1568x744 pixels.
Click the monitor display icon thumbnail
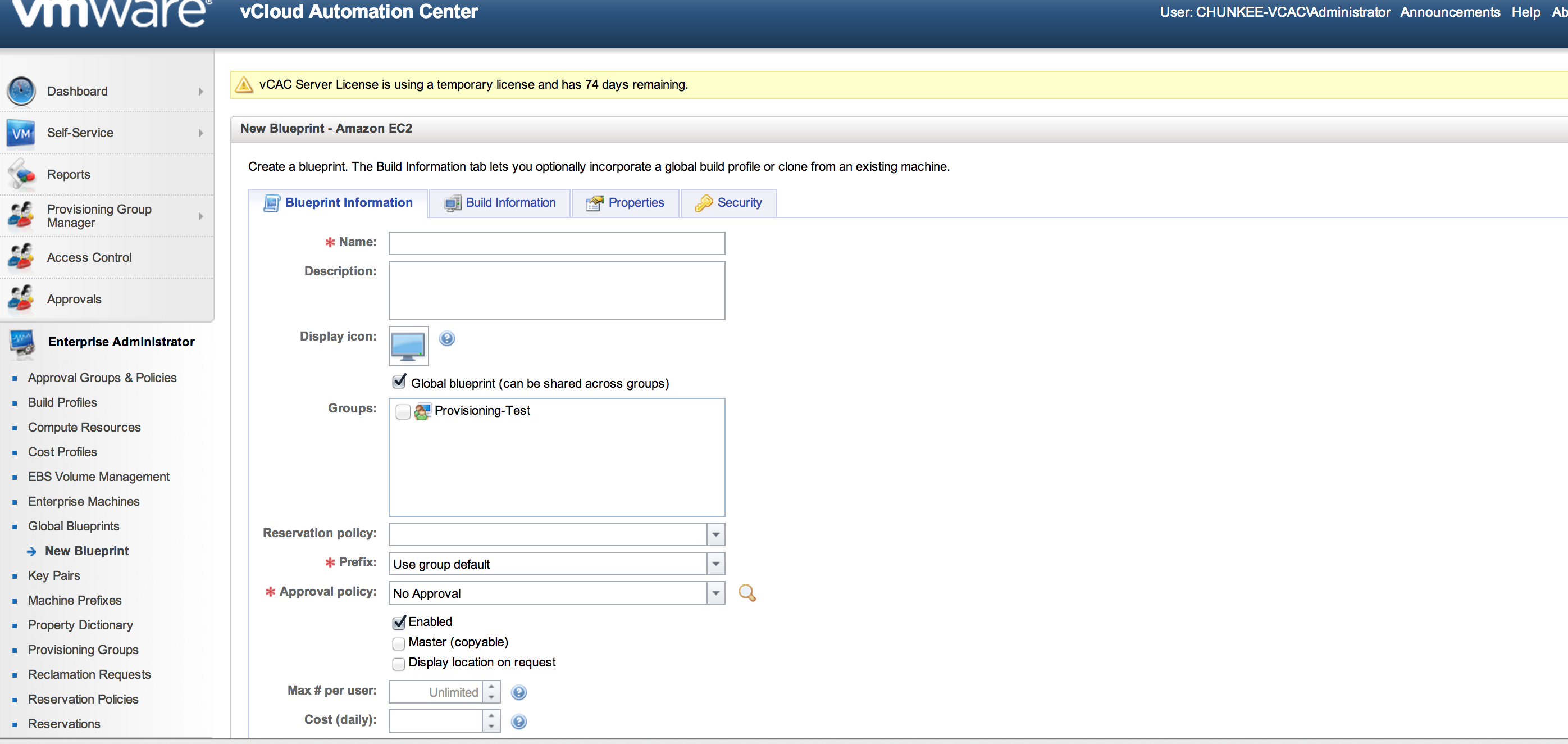click(x=408, y=346)
